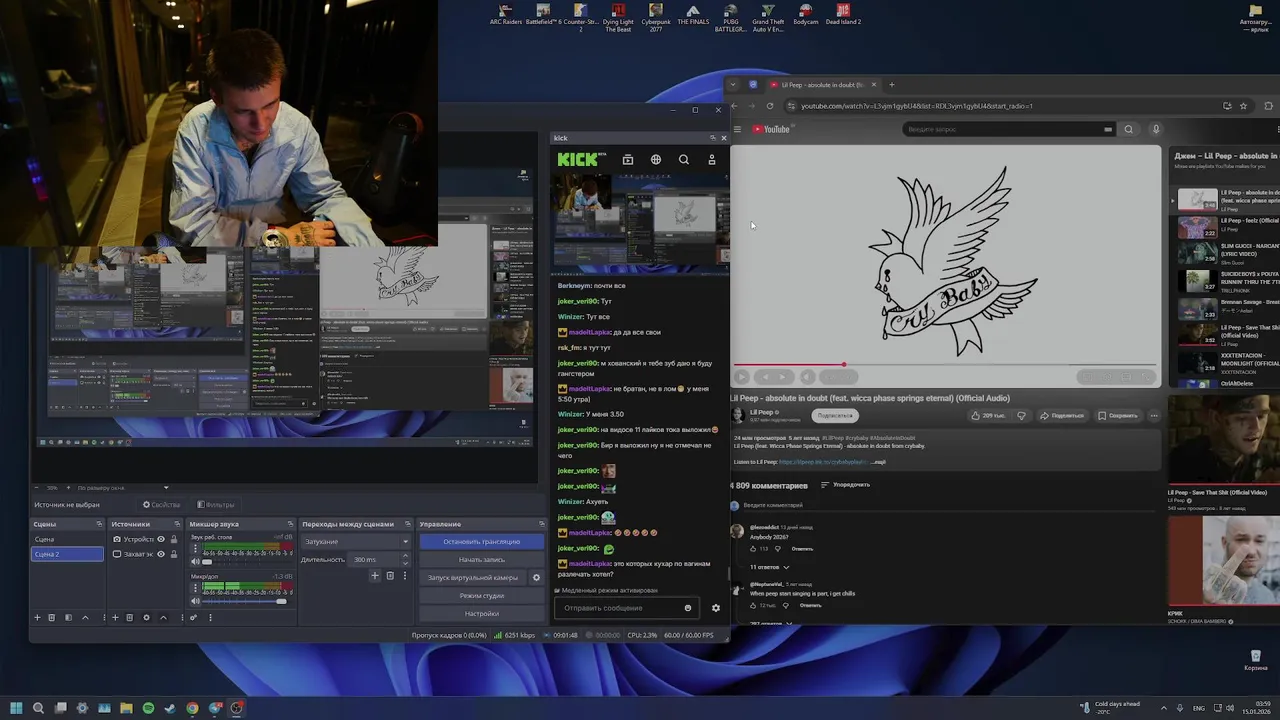
Task: Open Recycle Bin on desktop
Action: click(1255, 660)
